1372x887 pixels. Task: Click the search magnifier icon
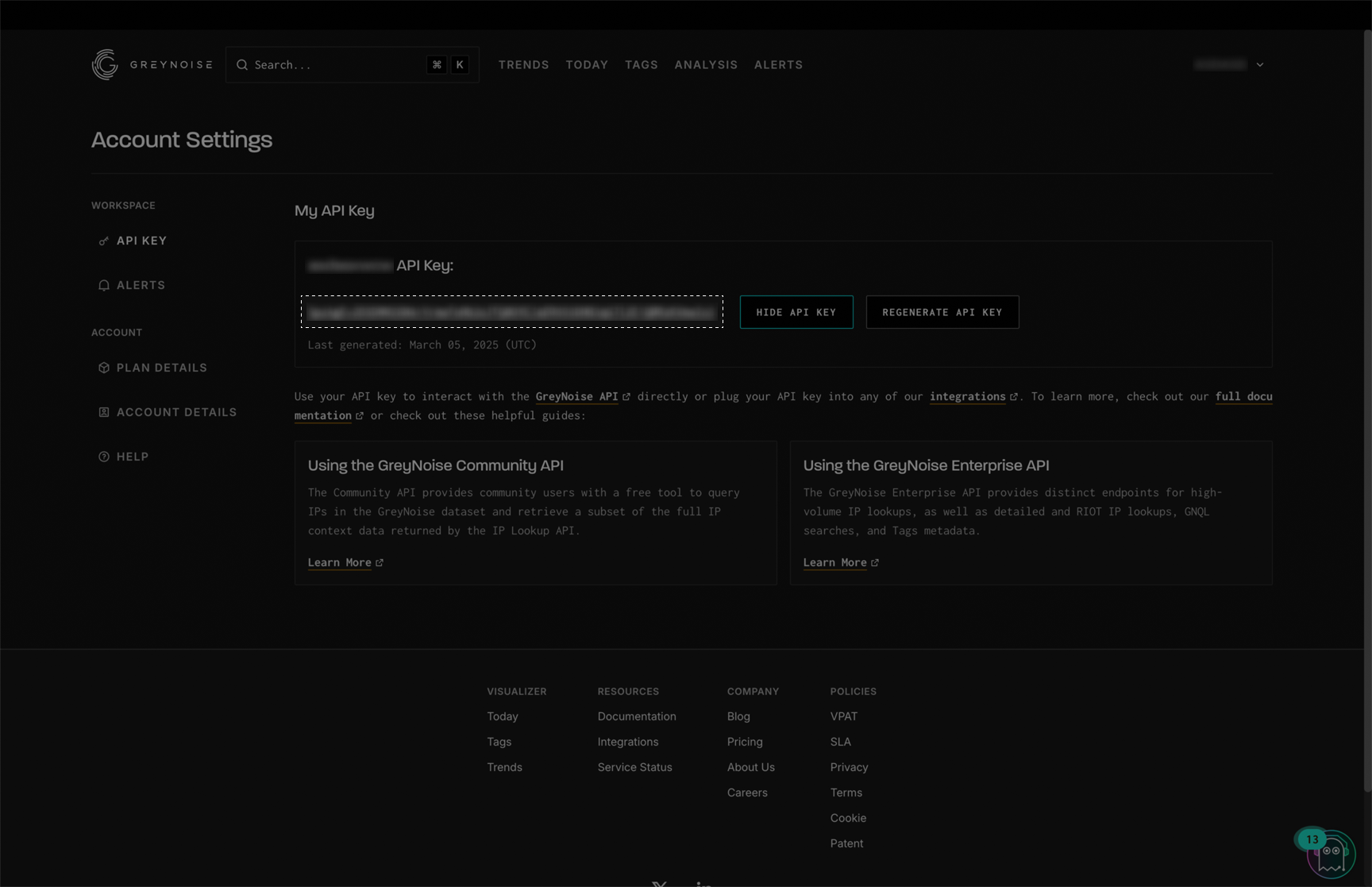[242, 65]
